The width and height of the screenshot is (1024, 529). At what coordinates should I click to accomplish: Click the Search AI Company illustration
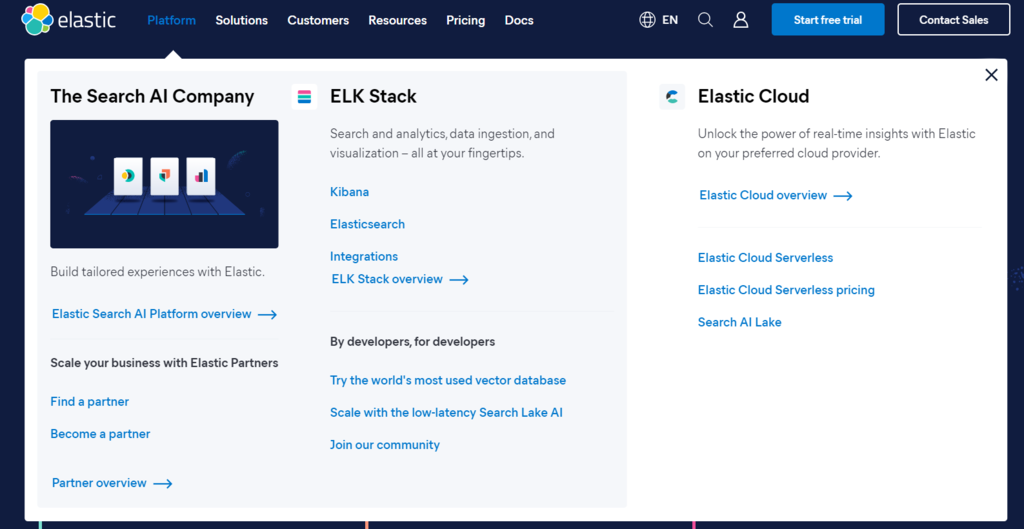165,184
